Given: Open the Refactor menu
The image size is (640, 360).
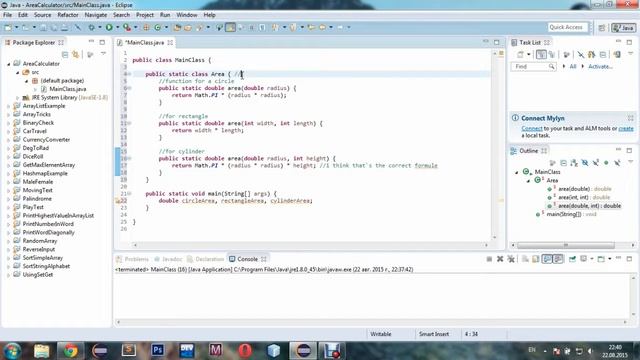Looking at the screenshot, I should tap(68, 15).
